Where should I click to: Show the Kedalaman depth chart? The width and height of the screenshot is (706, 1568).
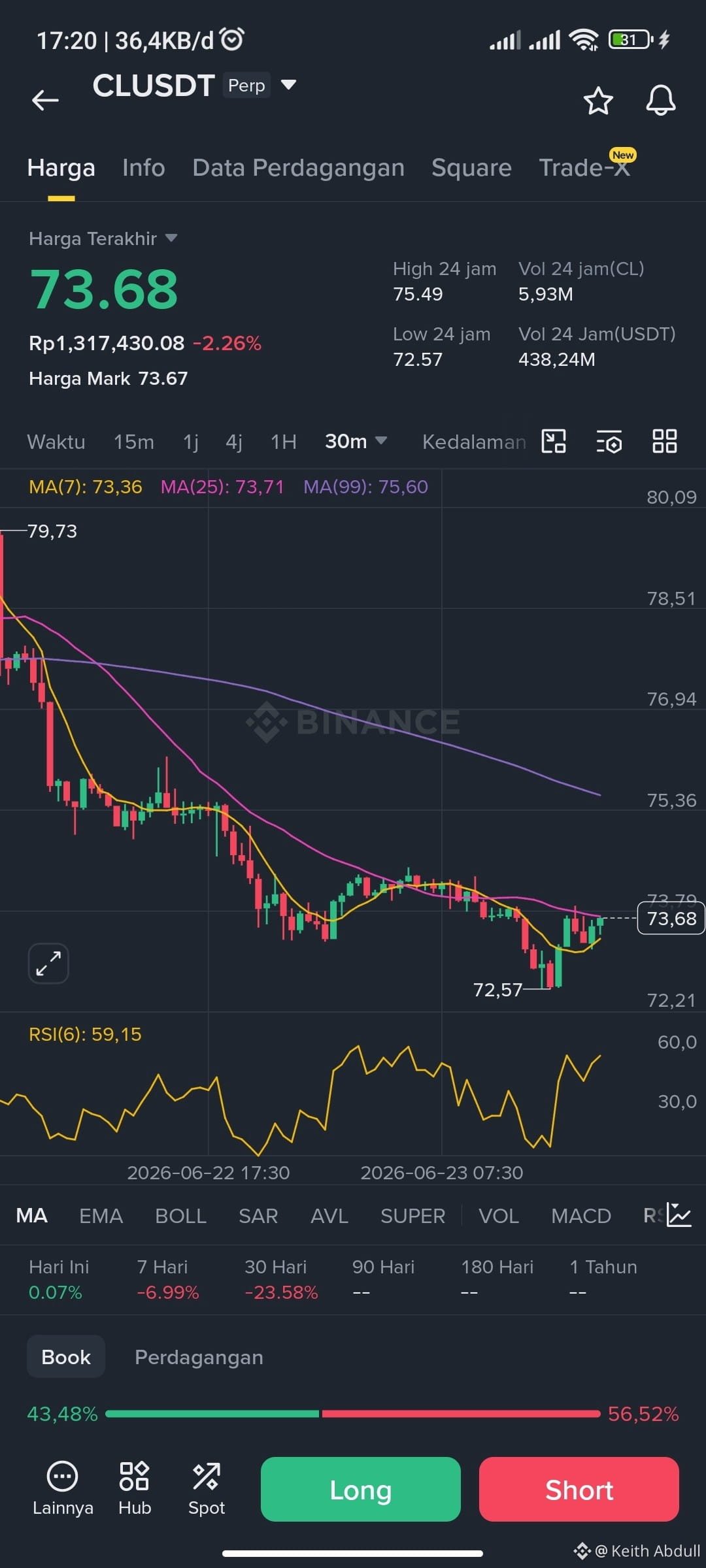tap(474, 442)
